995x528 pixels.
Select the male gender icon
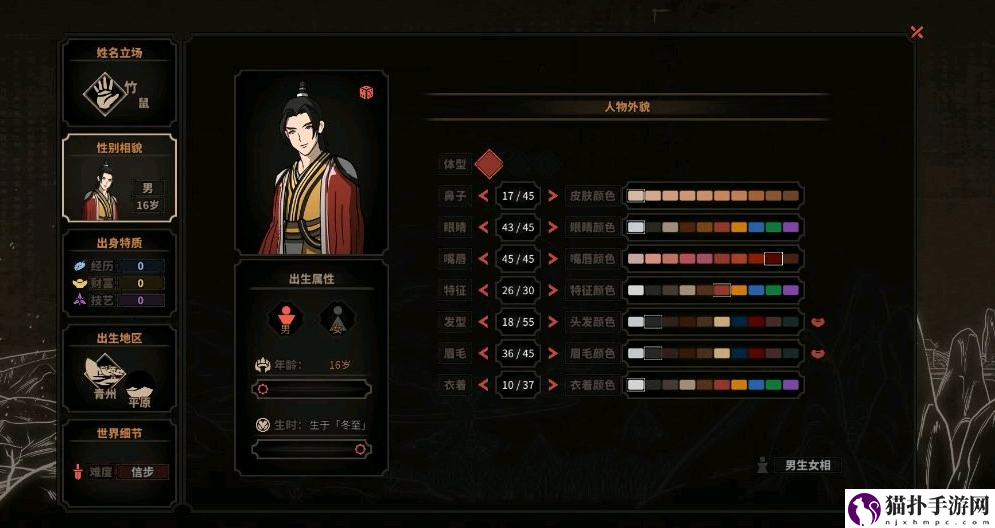click(x=286, y=319)
